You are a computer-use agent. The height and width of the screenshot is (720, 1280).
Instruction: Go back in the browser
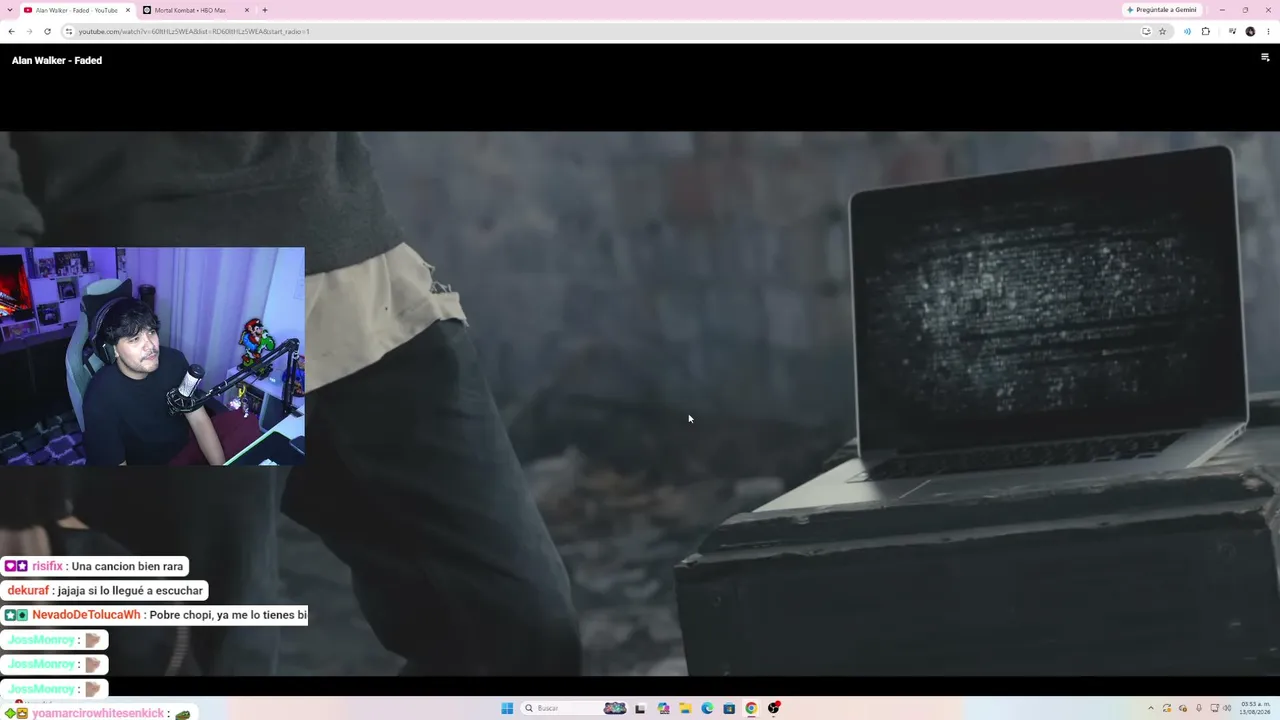pos(11,31)
